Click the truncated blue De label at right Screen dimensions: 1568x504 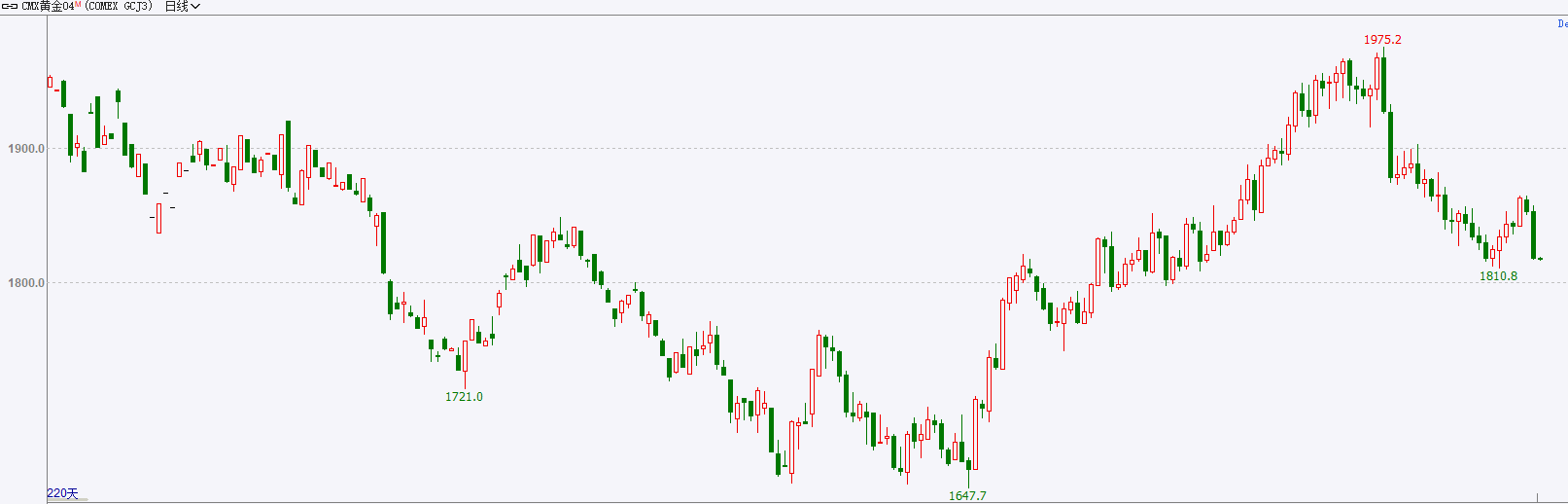pos(1562,23)
